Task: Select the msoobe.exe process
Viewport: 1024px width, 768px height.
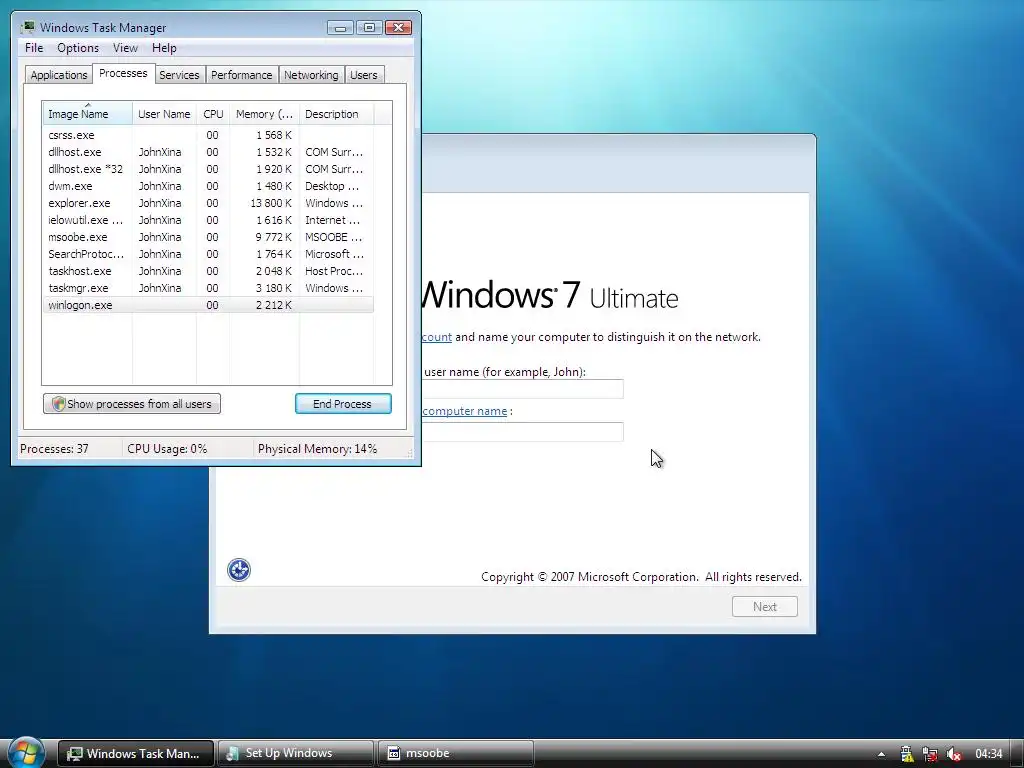Action: point(208,237)
